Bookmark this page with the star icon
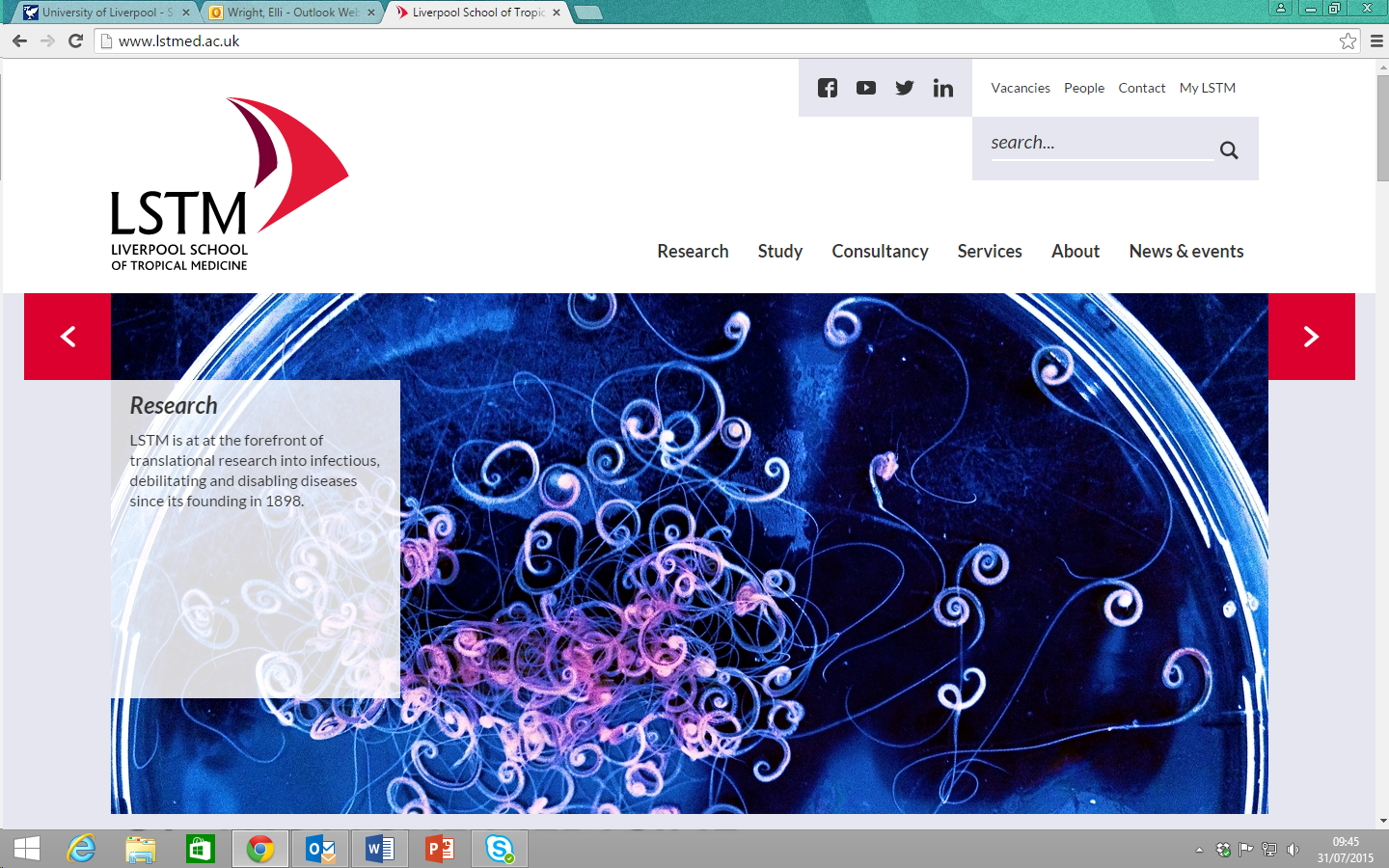 click(x=1348, y=41)
